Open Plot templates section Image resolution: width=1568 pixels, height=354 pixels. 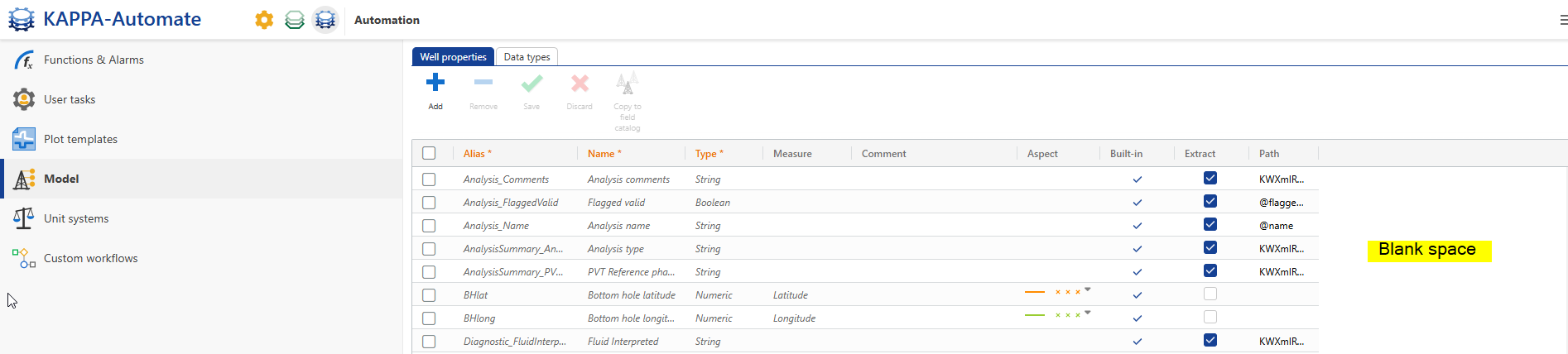pyautogui.click(x=201, y=139)
